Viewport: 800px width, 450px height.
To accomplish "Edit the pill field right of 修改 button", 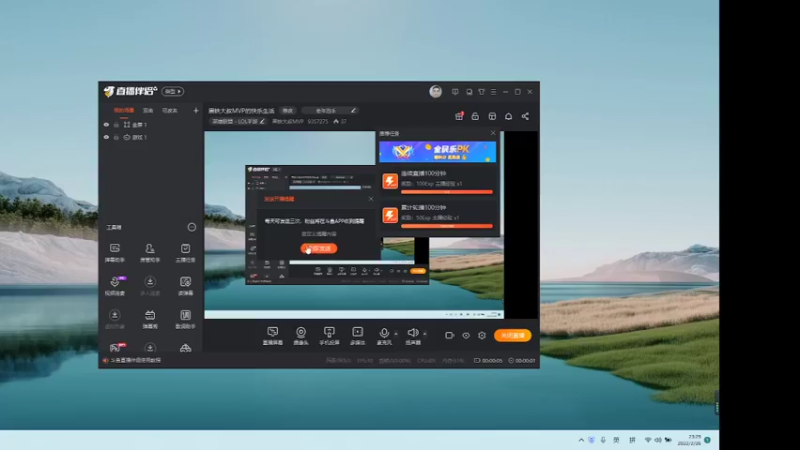I will tap(329, 110).
